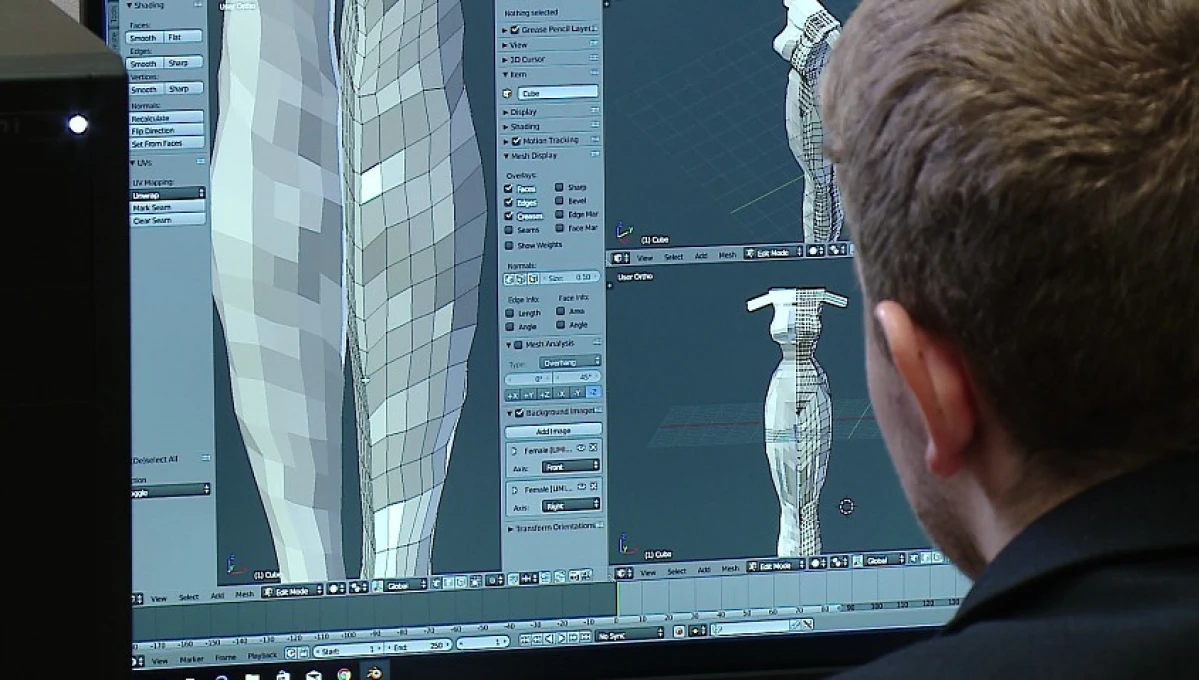Uncheck the Faces overlay checkbox
Viewport: 1199px width, 680px height.
pyautogui.click(x=509, y=188)
